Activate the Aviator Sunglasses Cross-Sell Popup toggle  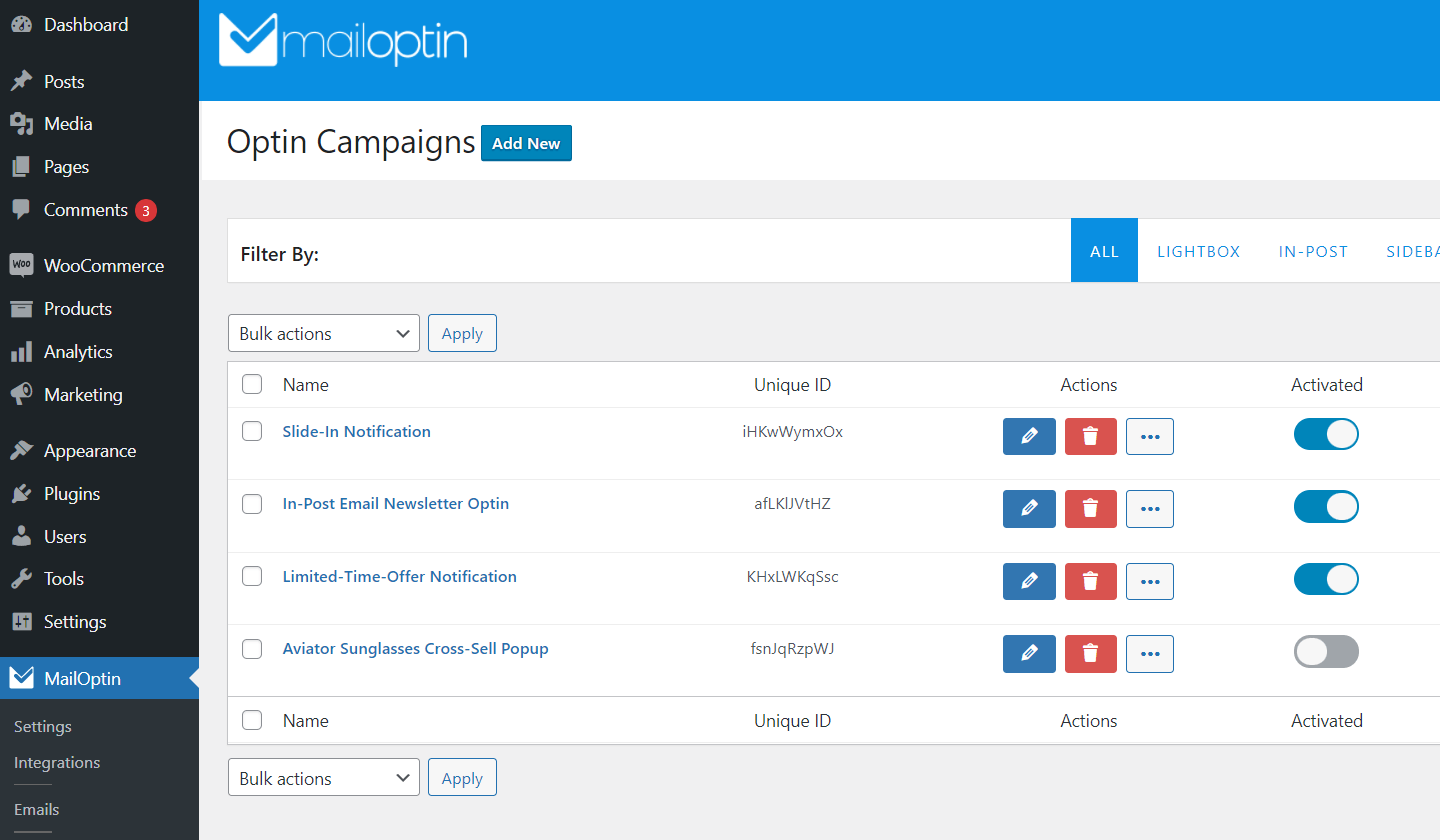click(x=1326, y=652)
